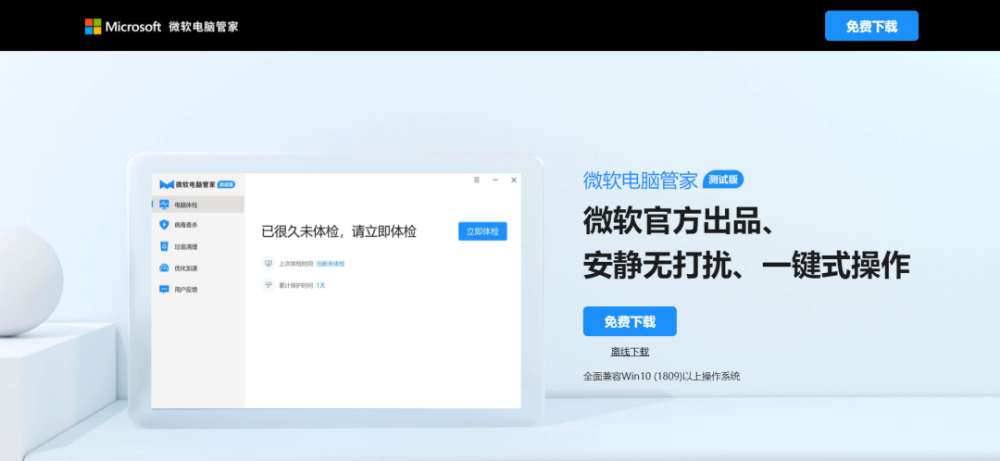
Task: Click the 安静无打扰、一键式操作 headline text
Action: 746,265
